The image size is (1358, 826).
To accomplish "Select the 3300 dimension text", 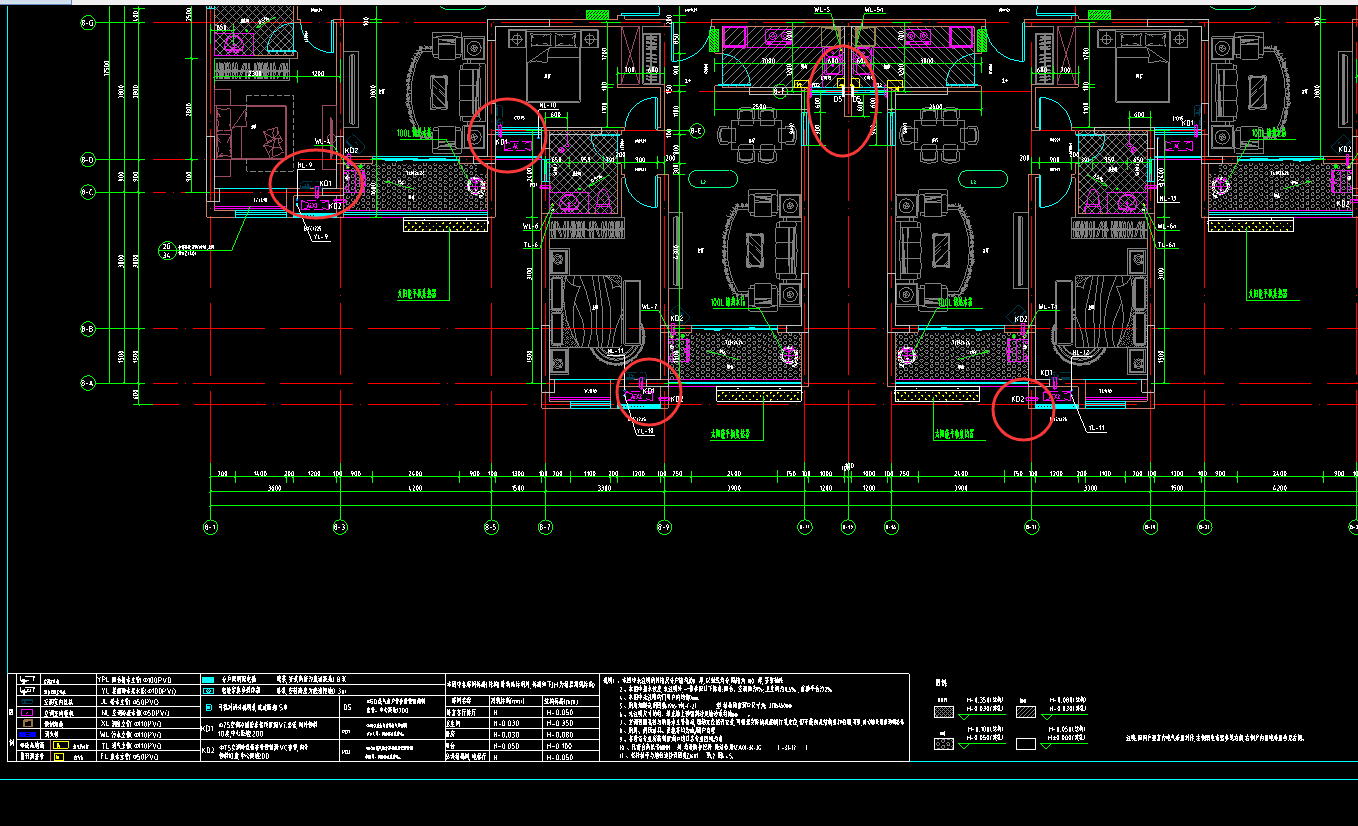I will pyautogui.click(x=603, y=489).
